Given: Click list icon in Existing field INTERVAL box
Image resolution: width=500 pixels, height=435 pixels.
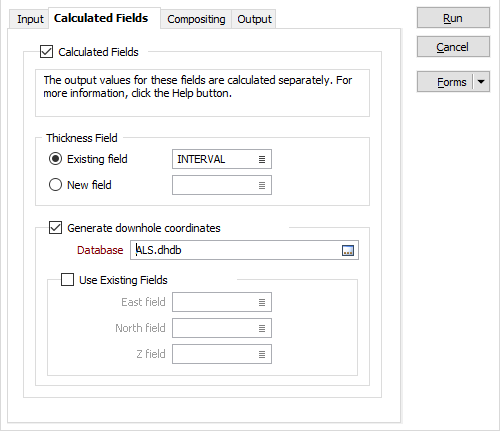Looking at the screenshot, I should coord(262,159).
